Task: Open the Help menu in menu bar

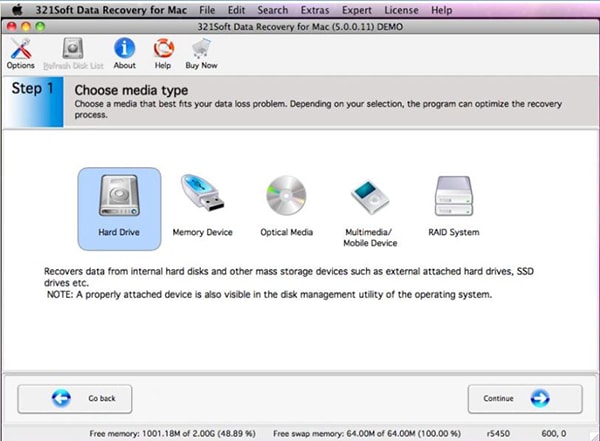Action: (x=442, y=10)
